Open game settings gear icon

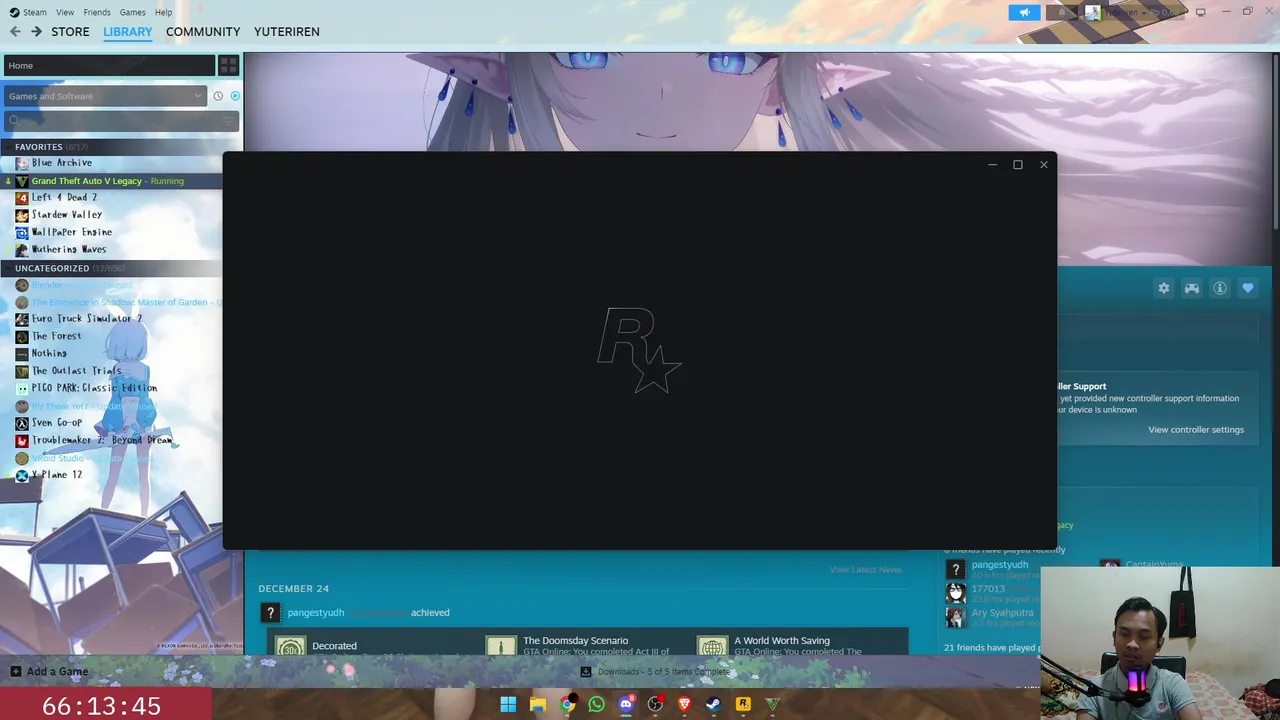(x=1164, y=288)
